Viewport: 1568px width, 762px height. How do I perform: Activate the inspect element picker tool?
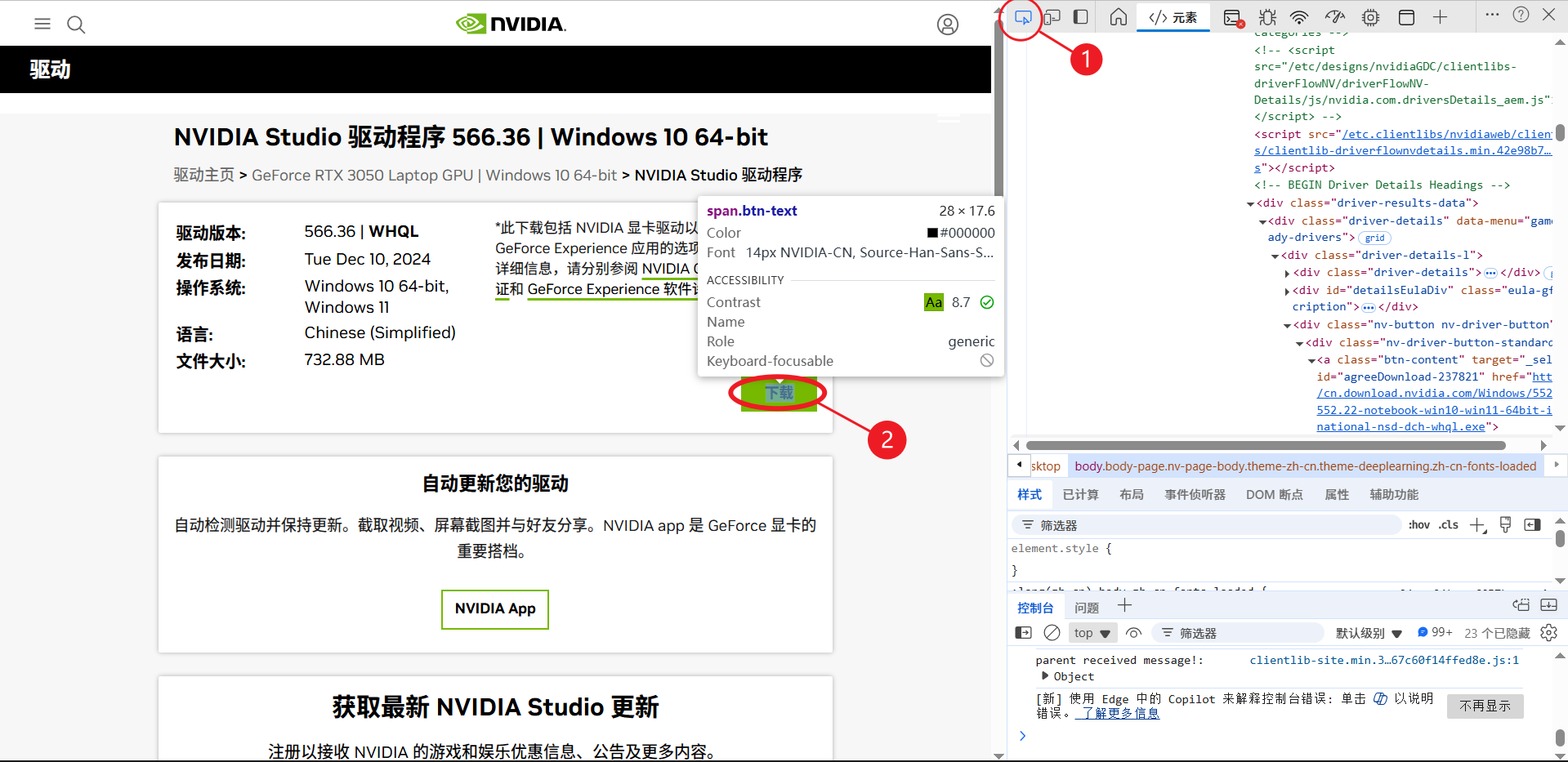click(x=1023, y=17)
